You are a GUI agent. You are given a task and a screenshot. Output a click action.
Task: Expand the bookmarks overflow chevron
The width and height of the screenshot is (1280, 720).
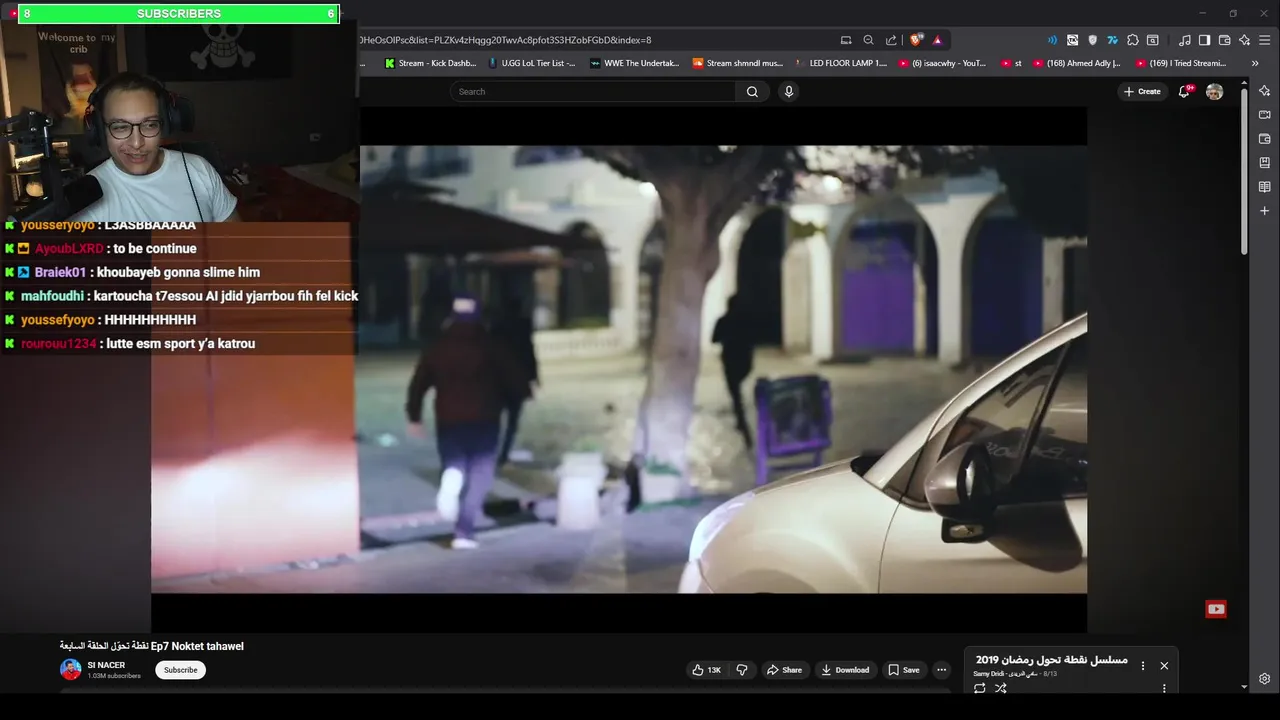click(1255, 63)
